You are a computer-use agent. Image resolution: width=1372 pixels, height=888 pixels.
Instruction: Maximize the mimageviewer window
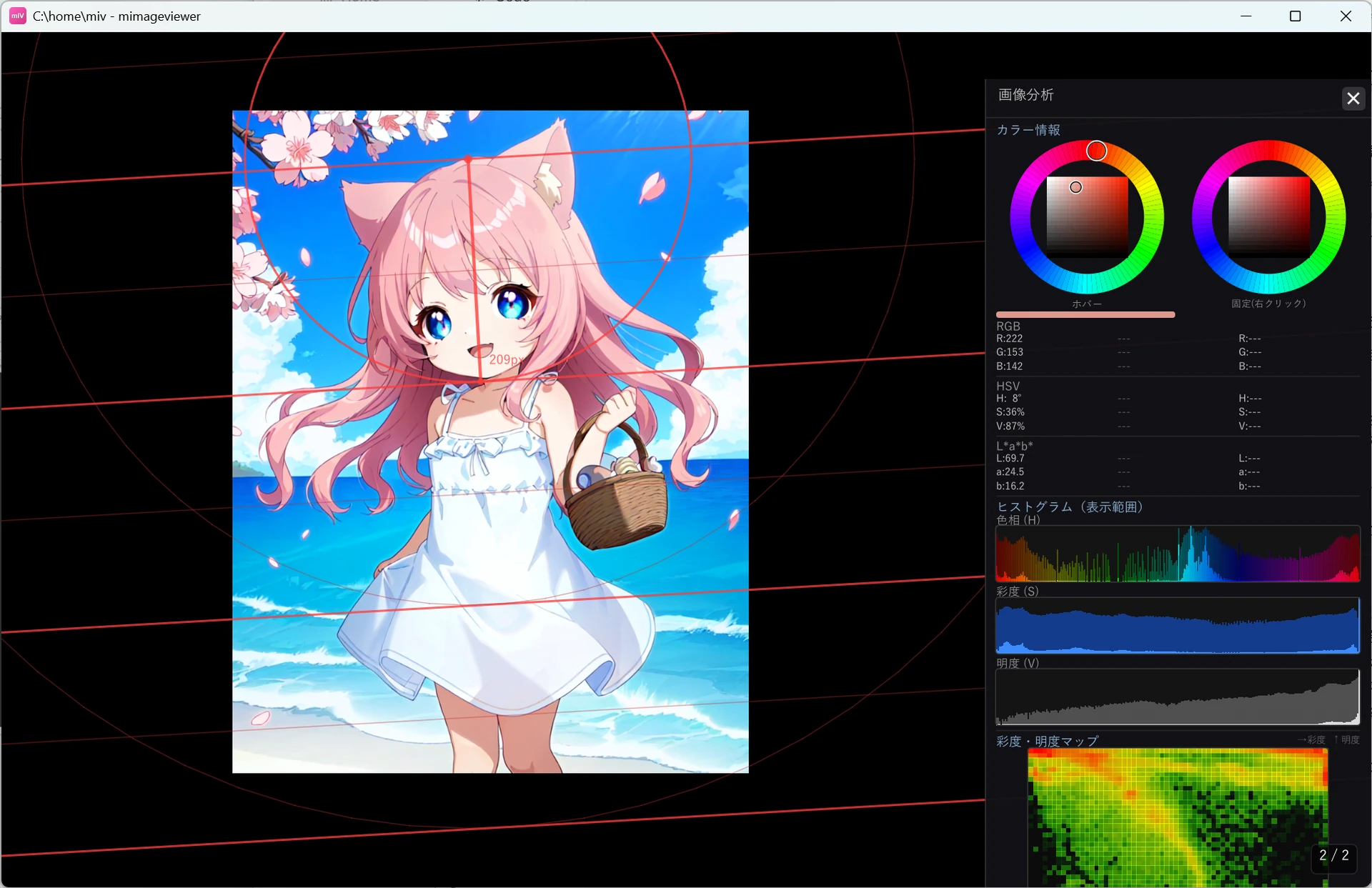(x=1295, y=16)
